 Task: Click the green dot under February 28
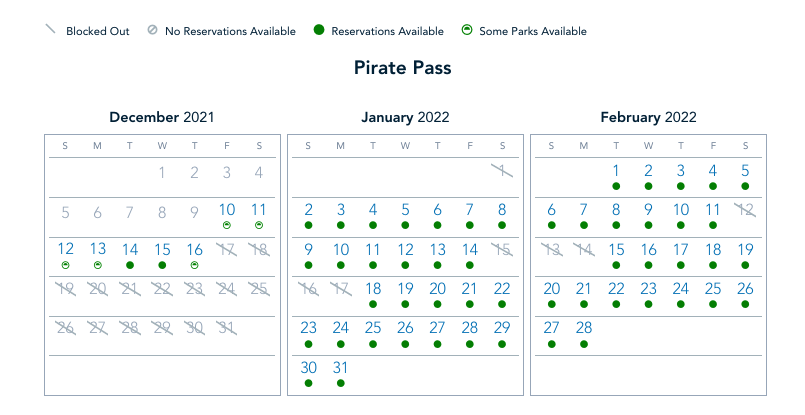tap(584, 343)
